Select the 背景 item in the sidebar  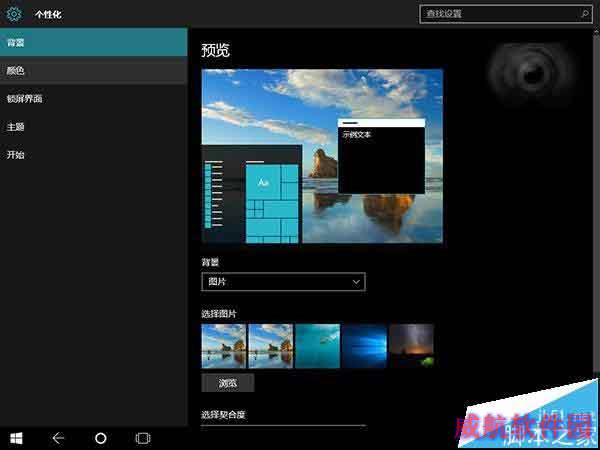coord(93,43)
